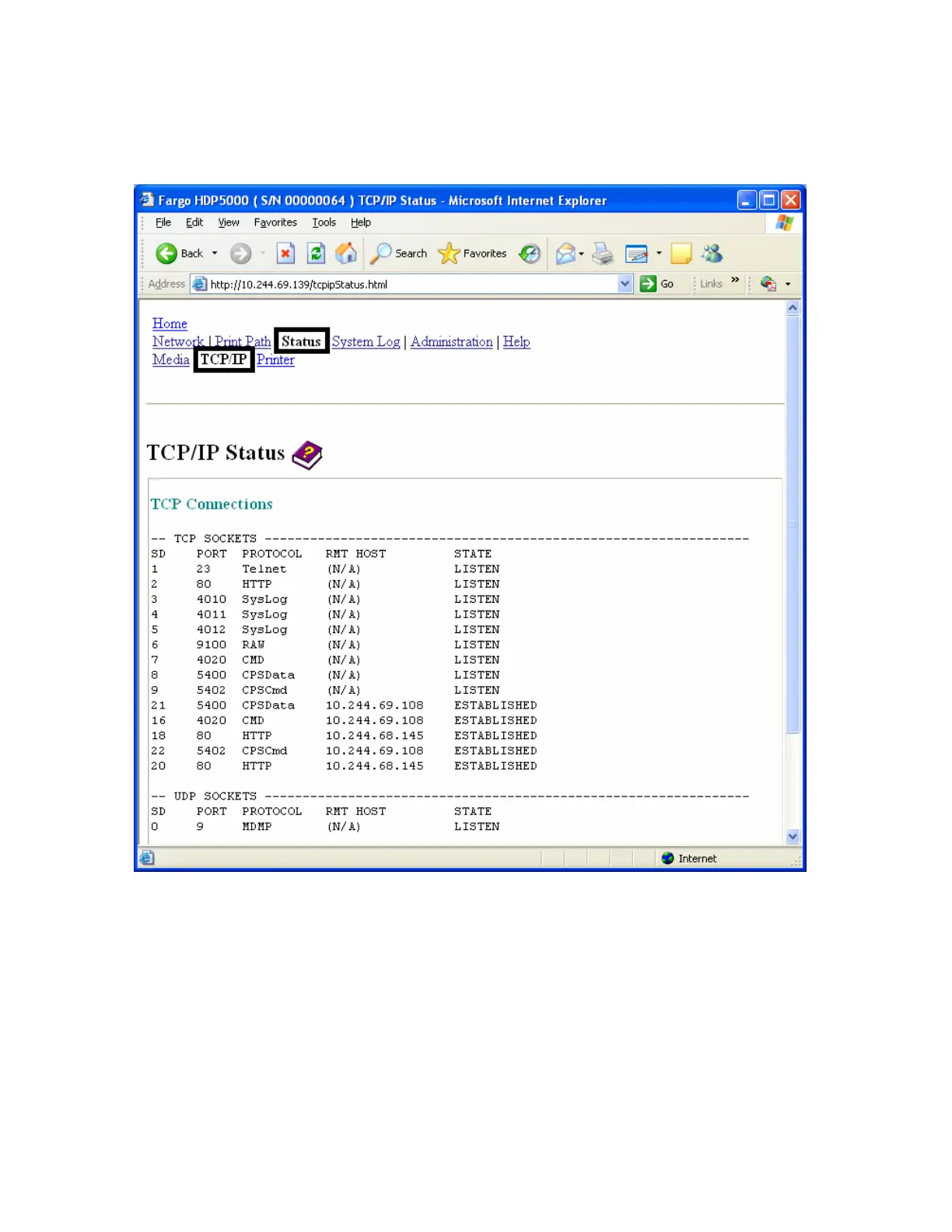Open the page Help link
This screenshot has width=952, height=1232.
click(x=516, y=341)
